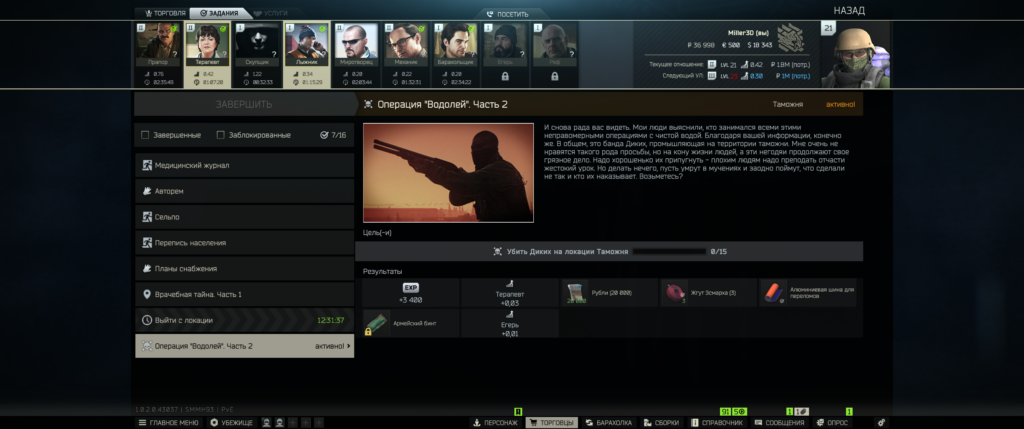Click the Жгут Эсмарха reward icon

(x=675, y=293)
